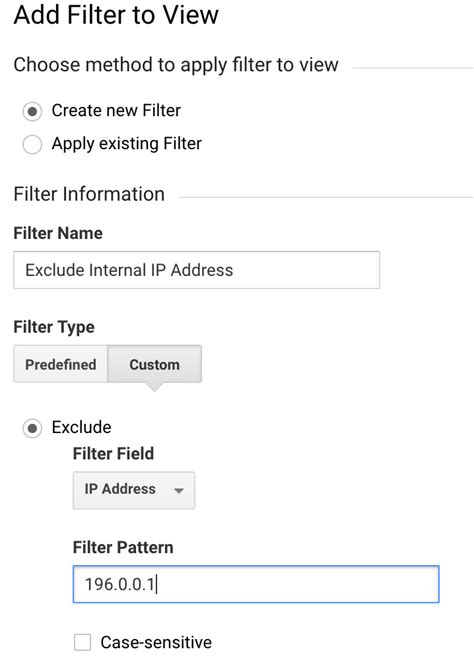Click the Filter Type label

point(54,327)
